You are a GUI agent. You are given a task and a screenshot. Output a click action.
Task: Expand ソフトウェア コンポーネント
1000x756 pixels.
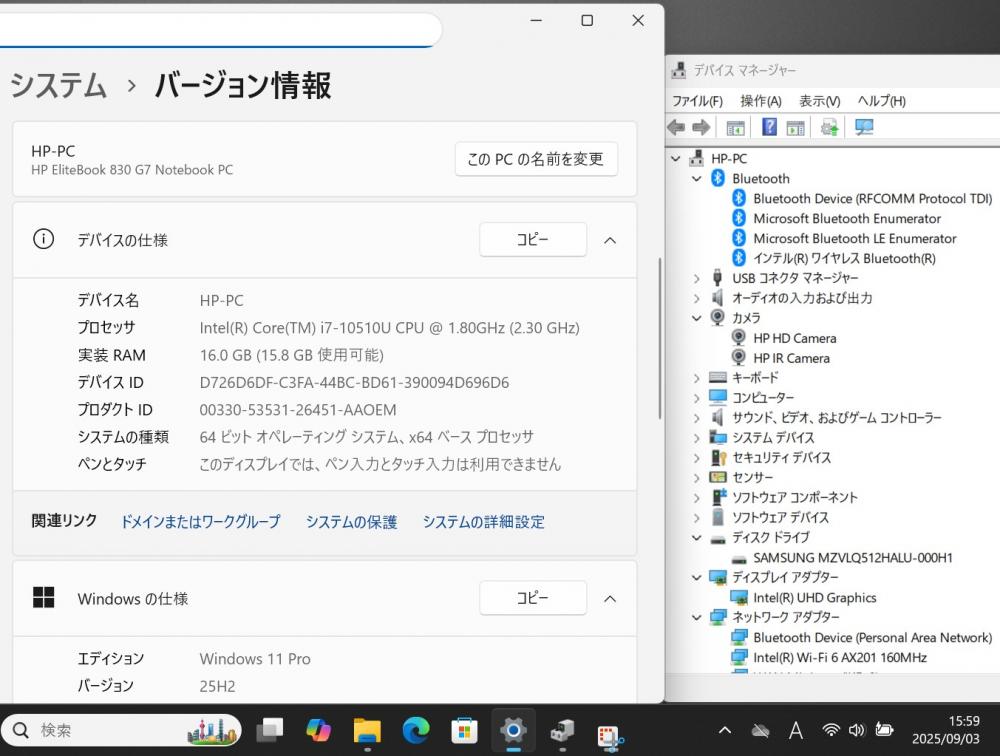(696, 498)
